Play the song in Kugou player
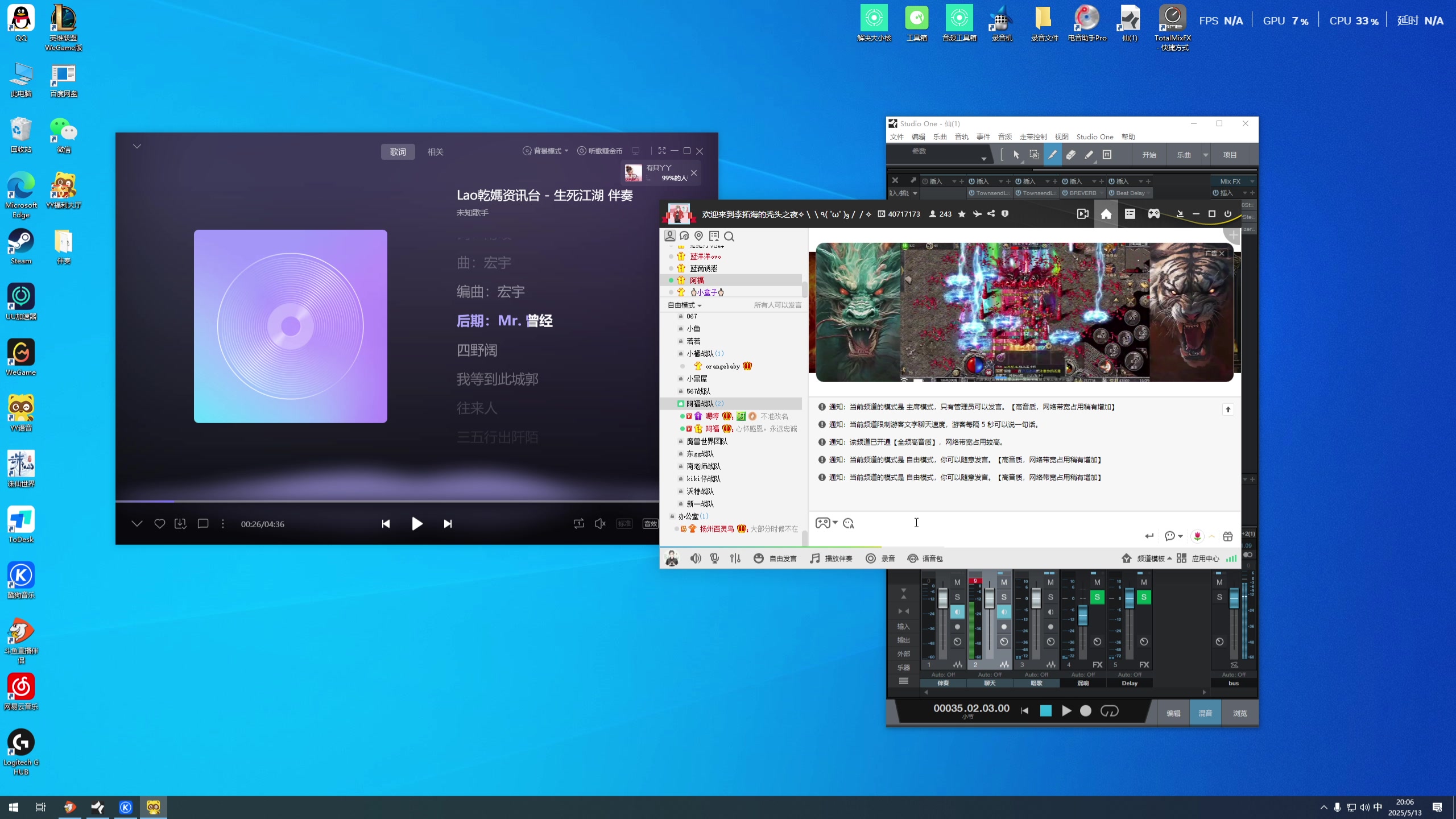 click(x=417, y=524)
